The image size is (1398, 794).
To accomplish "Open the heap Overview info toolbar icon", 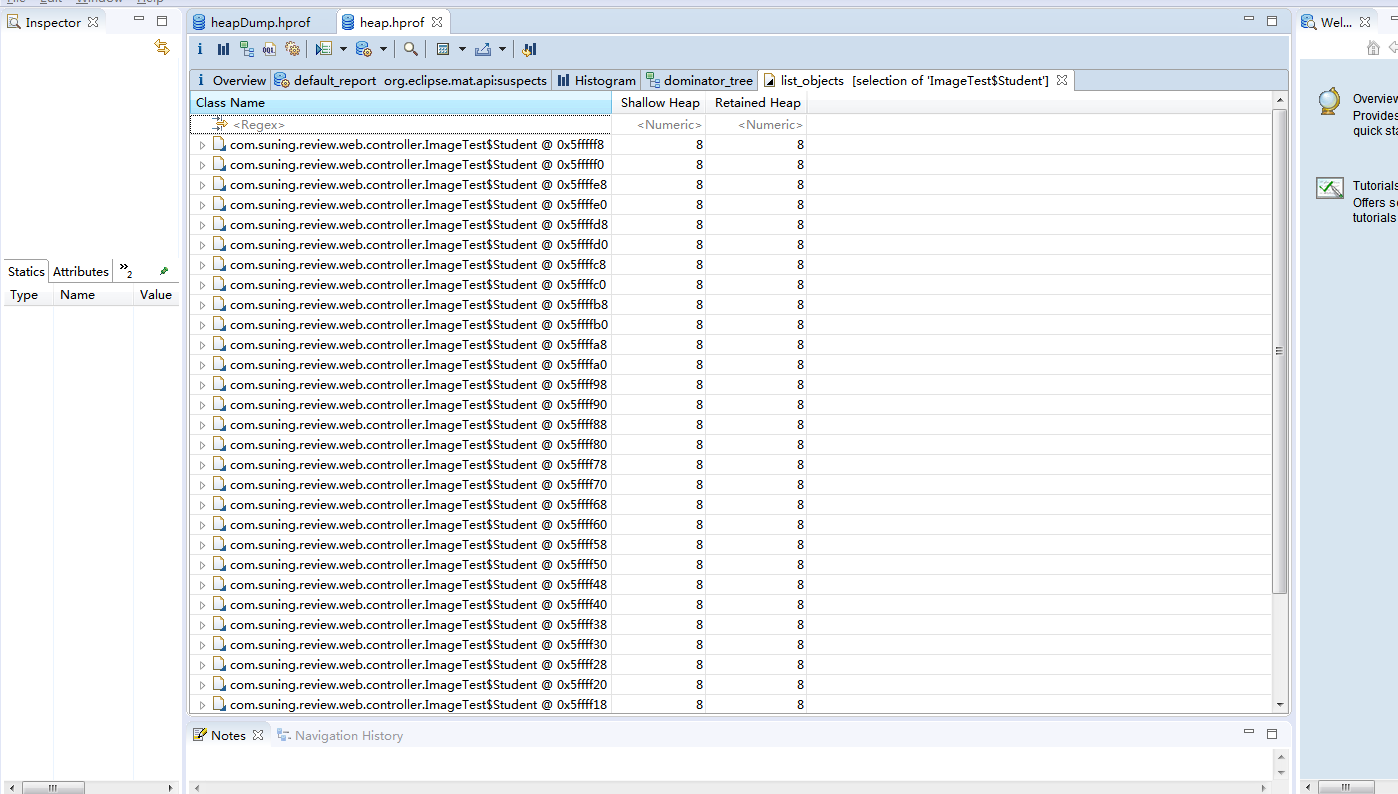I will coord(200,49).
